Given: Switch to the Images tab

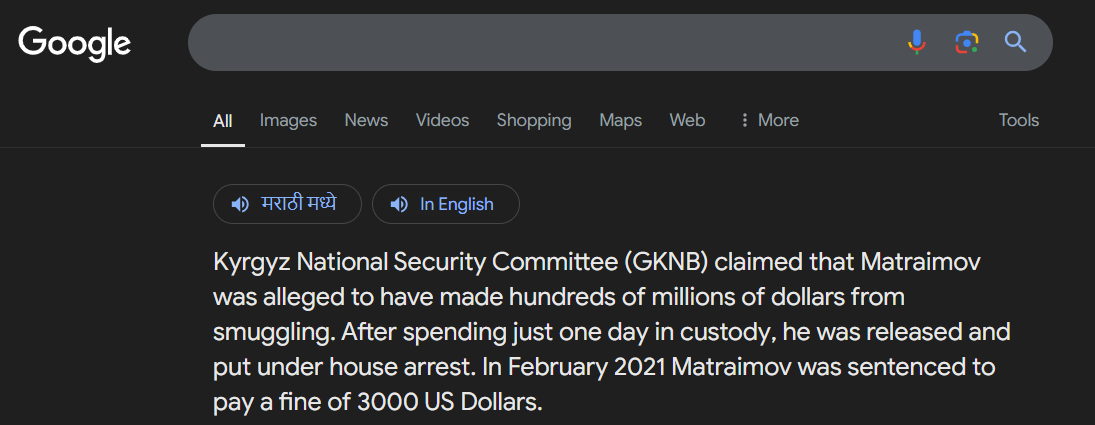Looking at the screenshot, I should click(x=288, y=120).
